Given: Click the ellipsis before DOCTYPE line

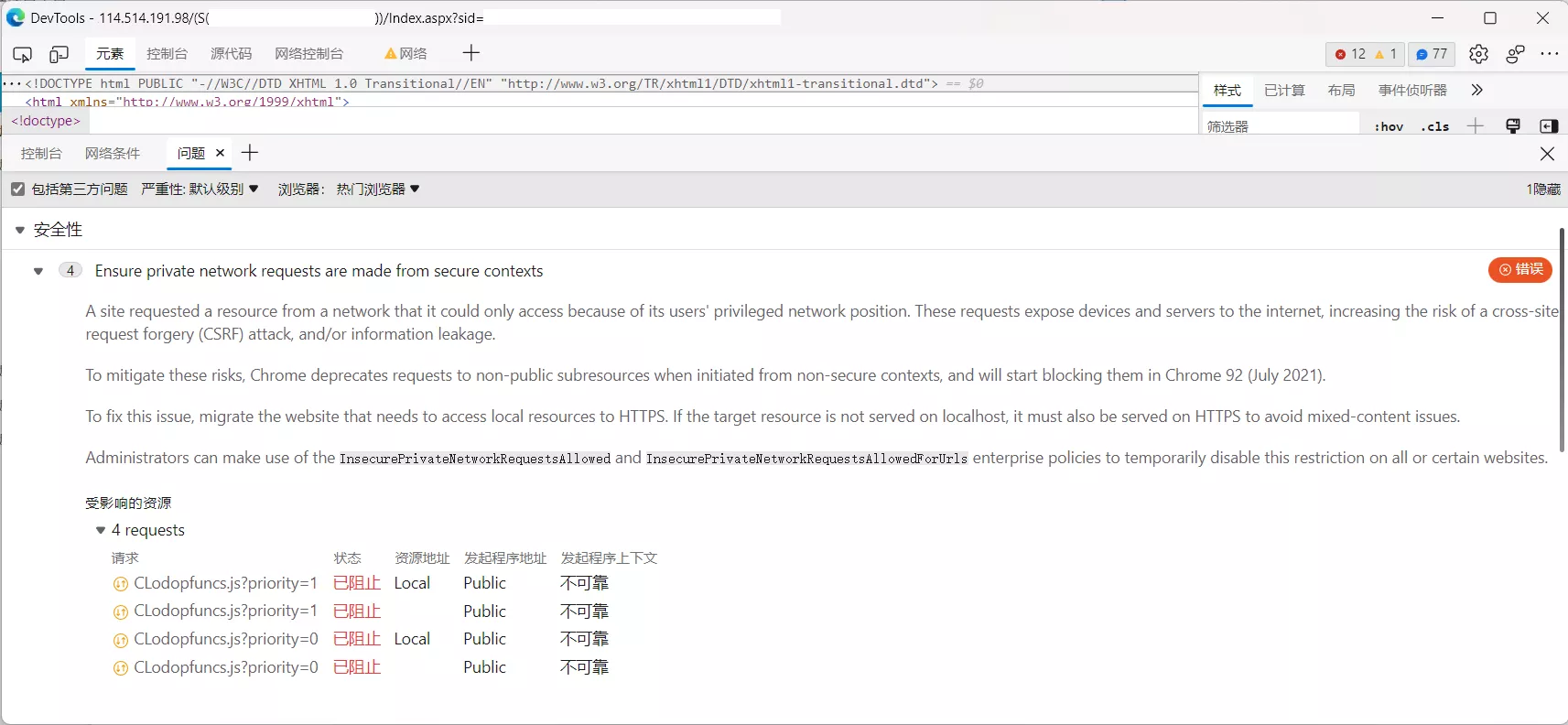Looking at the screenshot, I should pyautogui.click(x=12, y=83).
